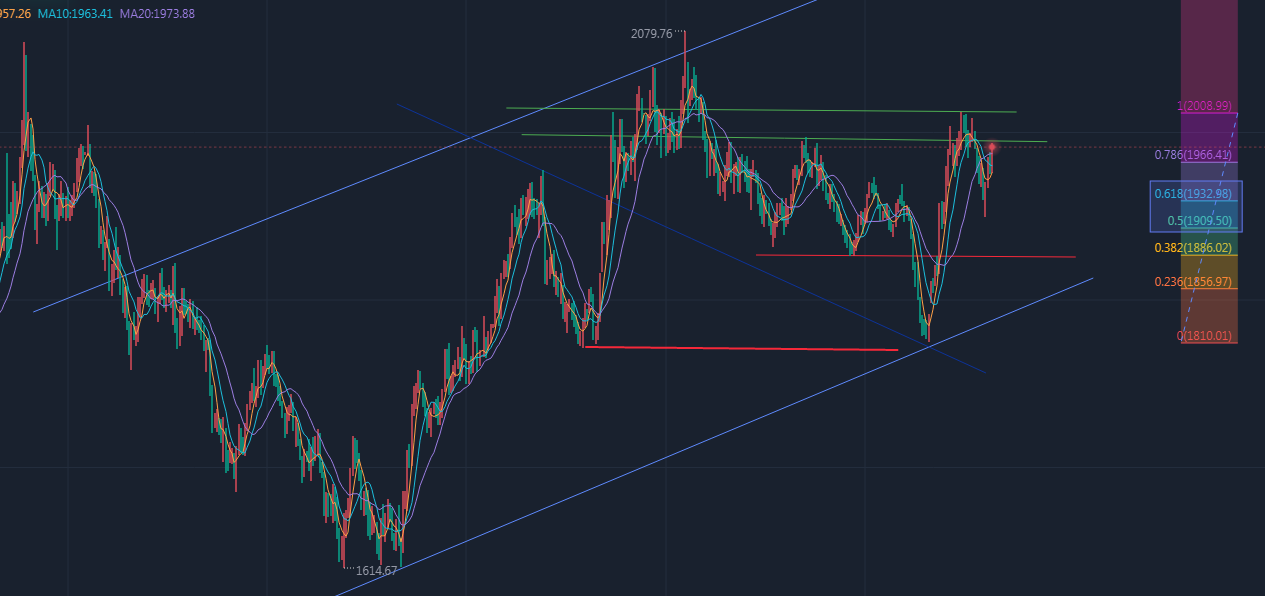1265x596 pixels.
Task: Click the MA10:1963.41 indicator label
Action: tap(76, 14)
